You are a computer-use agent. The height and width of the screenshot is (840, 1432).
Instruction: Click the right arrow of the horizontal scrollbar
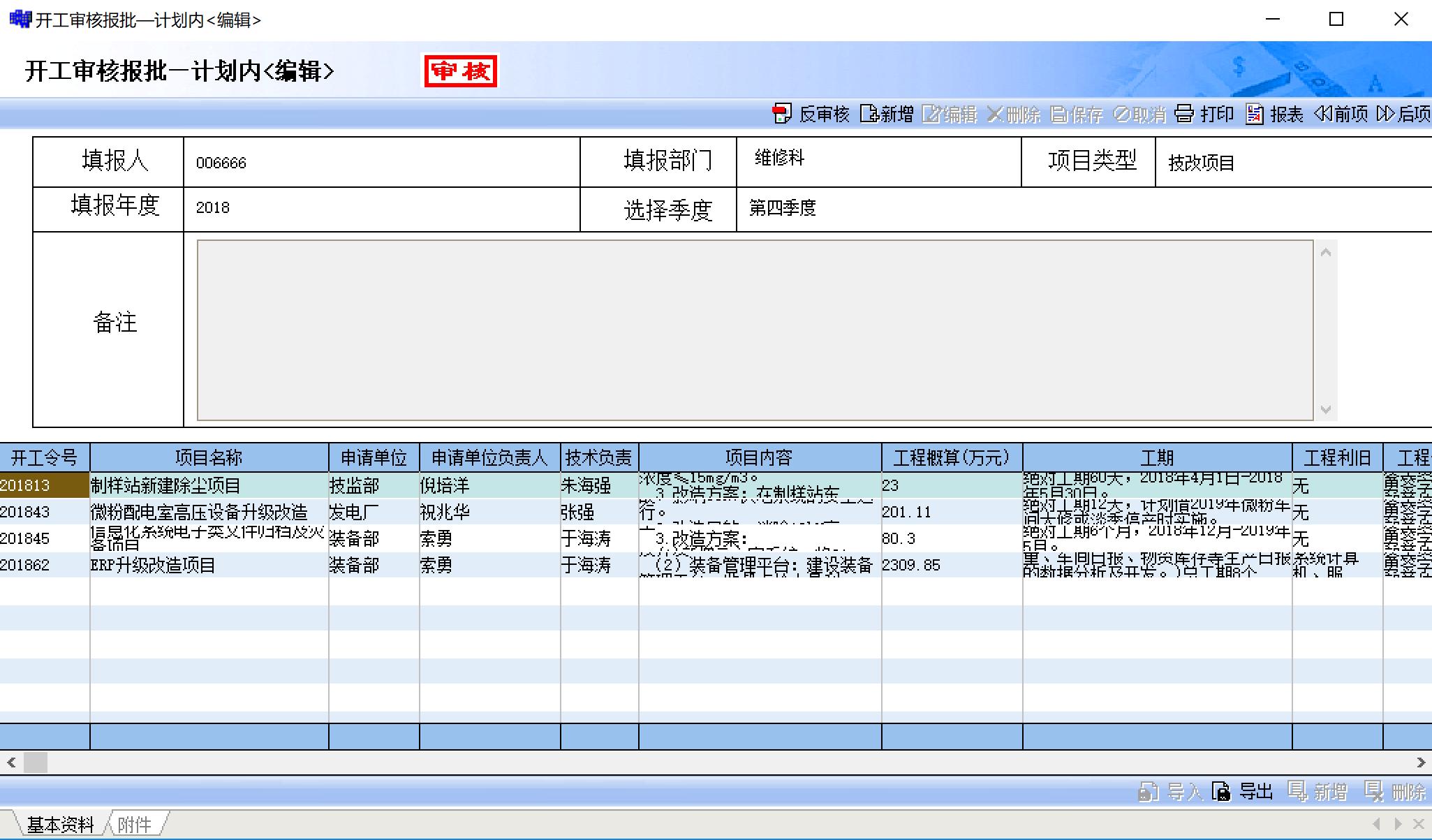[1421, 762]
